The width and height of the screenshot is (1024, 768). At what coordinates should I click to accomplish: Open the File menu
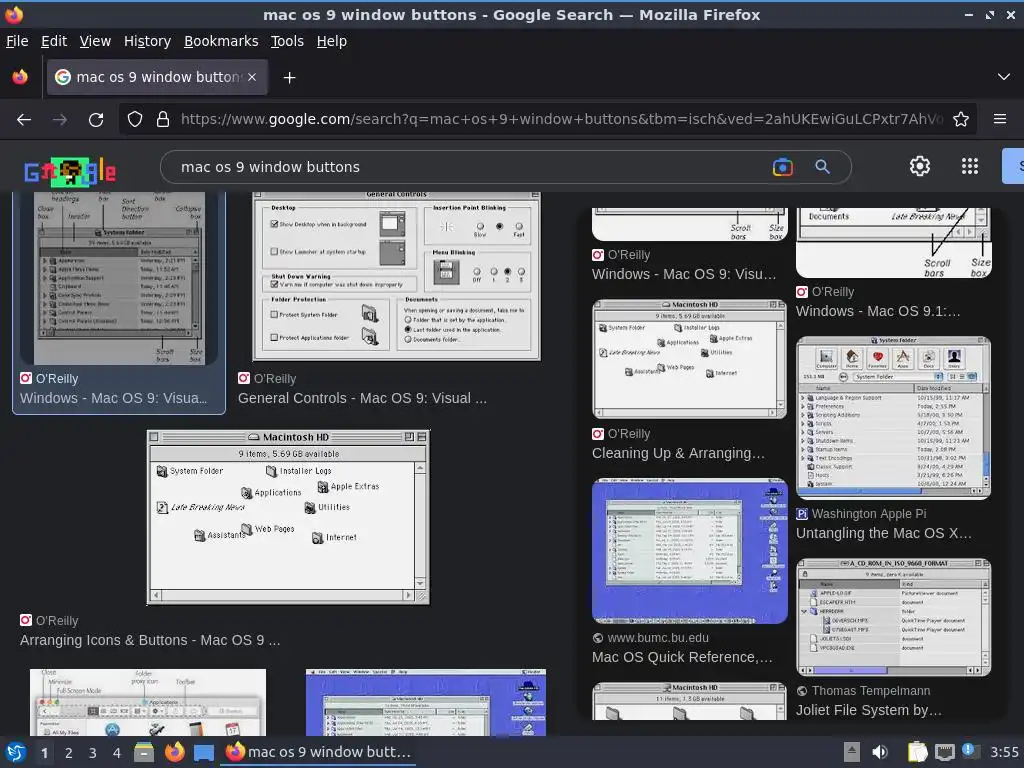(x=17, y=41)
